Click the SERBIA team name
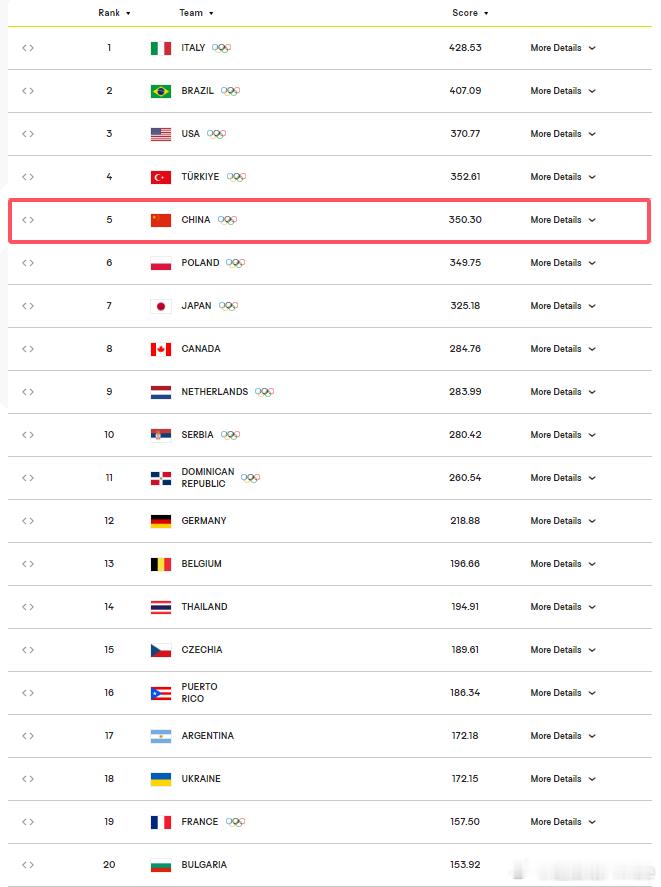This screenshot has width=661, height=887. coord(197,435)
